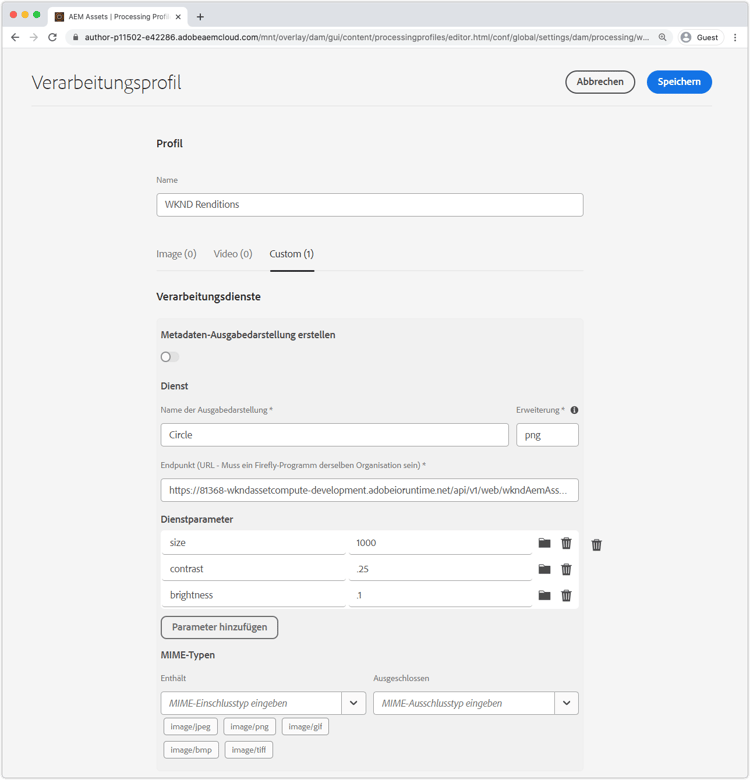Viewport: 750px width, 780px height.
Task: Click the image/gif MIME tag
Action: point(305,727)
